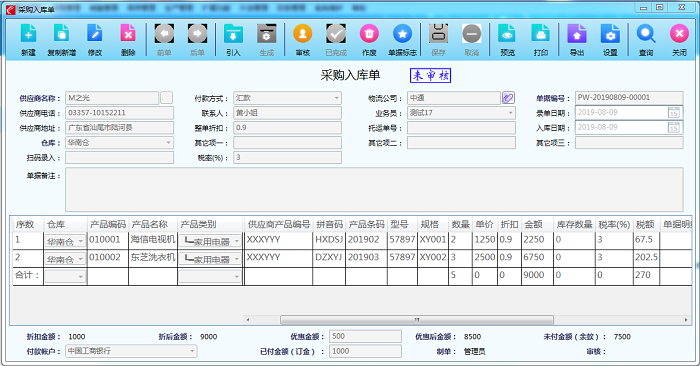Click the 供应商名称 input field
700x366 pixels.
pos(112,98)
